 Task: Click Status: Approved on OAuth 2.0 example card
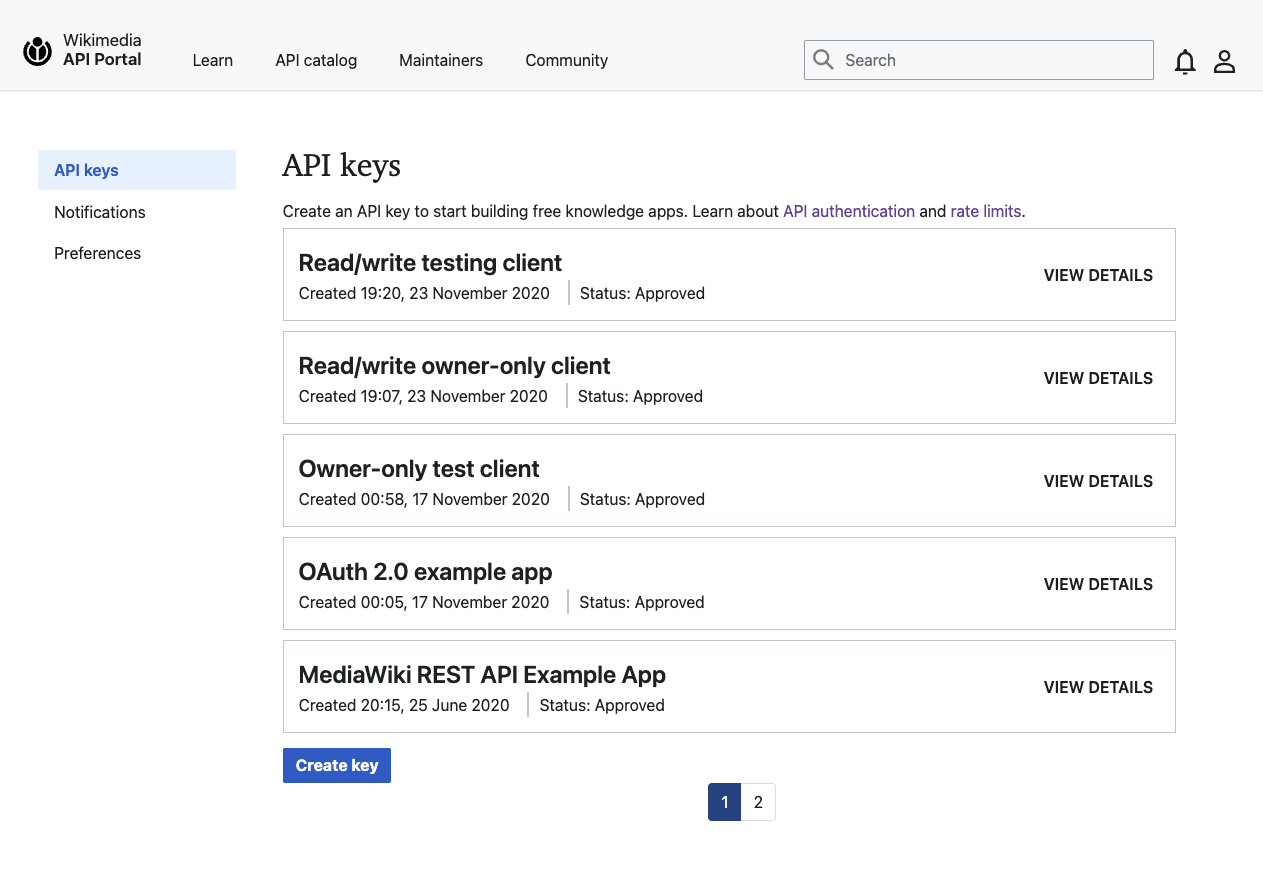[642, 602]
